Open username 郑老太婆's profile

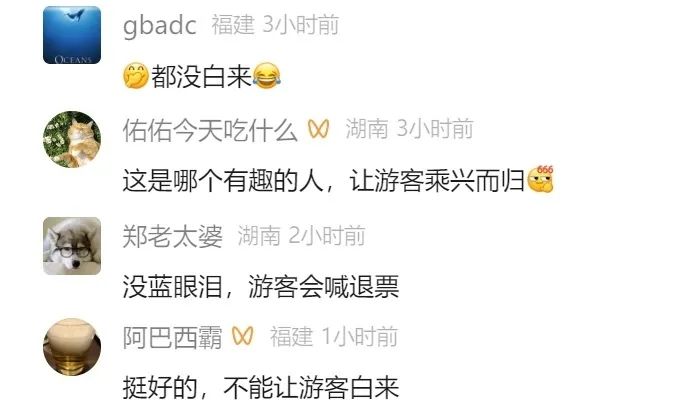point(172,236)
